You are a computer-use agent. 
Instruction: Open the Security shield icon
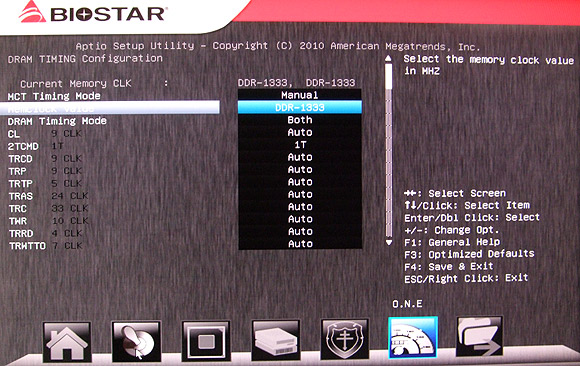[345, 340]
